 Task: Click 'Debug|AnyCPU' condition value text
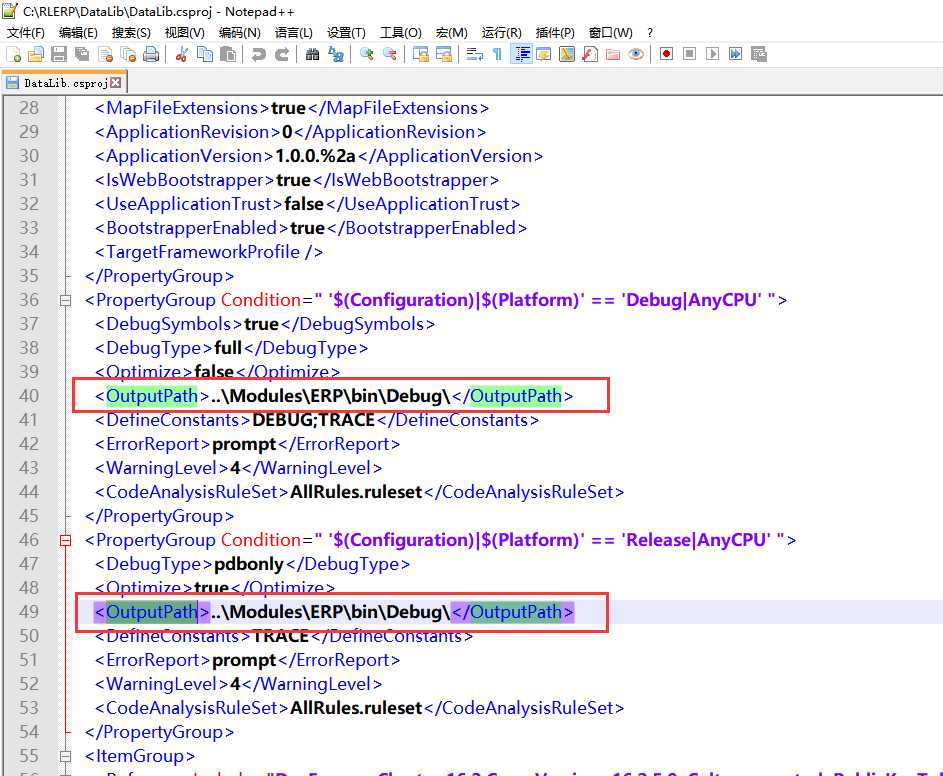coord(692,300)
